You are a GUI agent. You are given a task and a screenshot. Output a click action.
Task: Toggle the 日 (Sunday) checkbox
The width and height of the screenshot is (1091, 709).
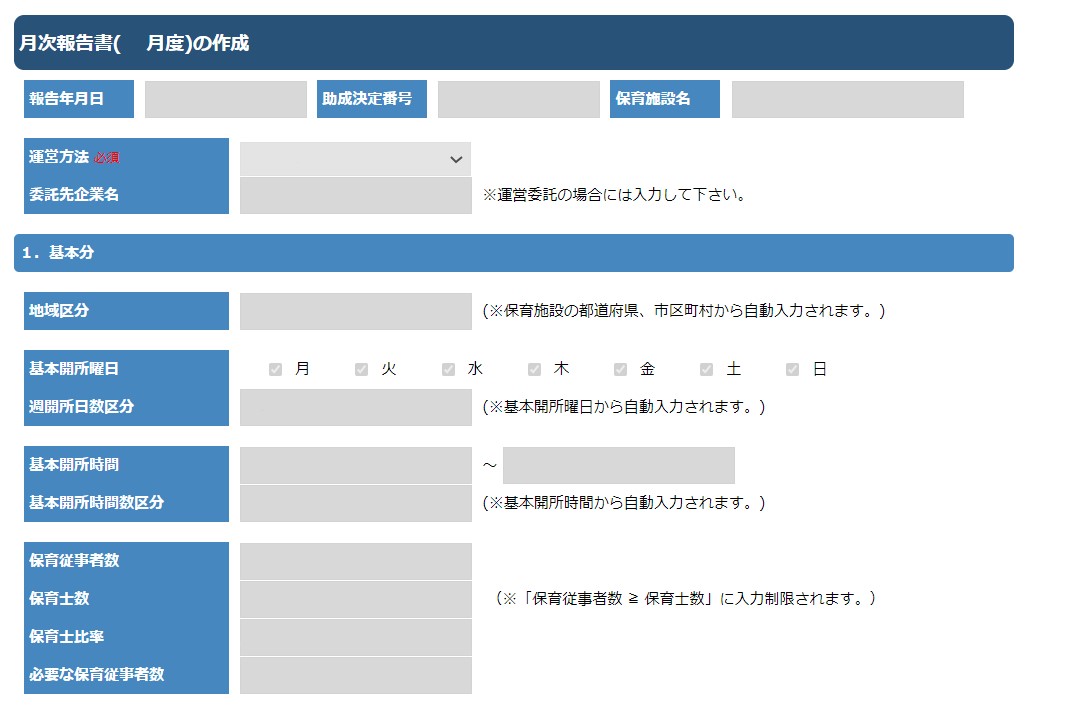point(793,370)
